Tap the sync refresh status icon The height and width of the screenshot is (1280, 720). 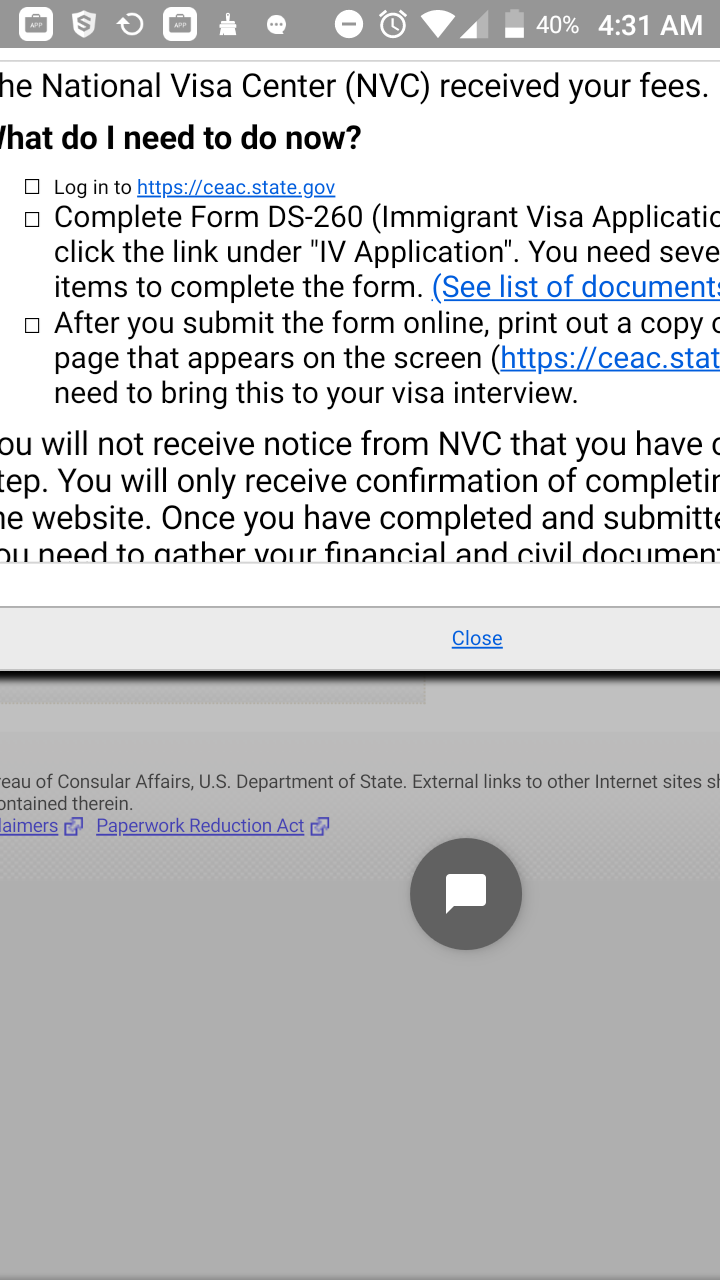[x=131, y=24]
